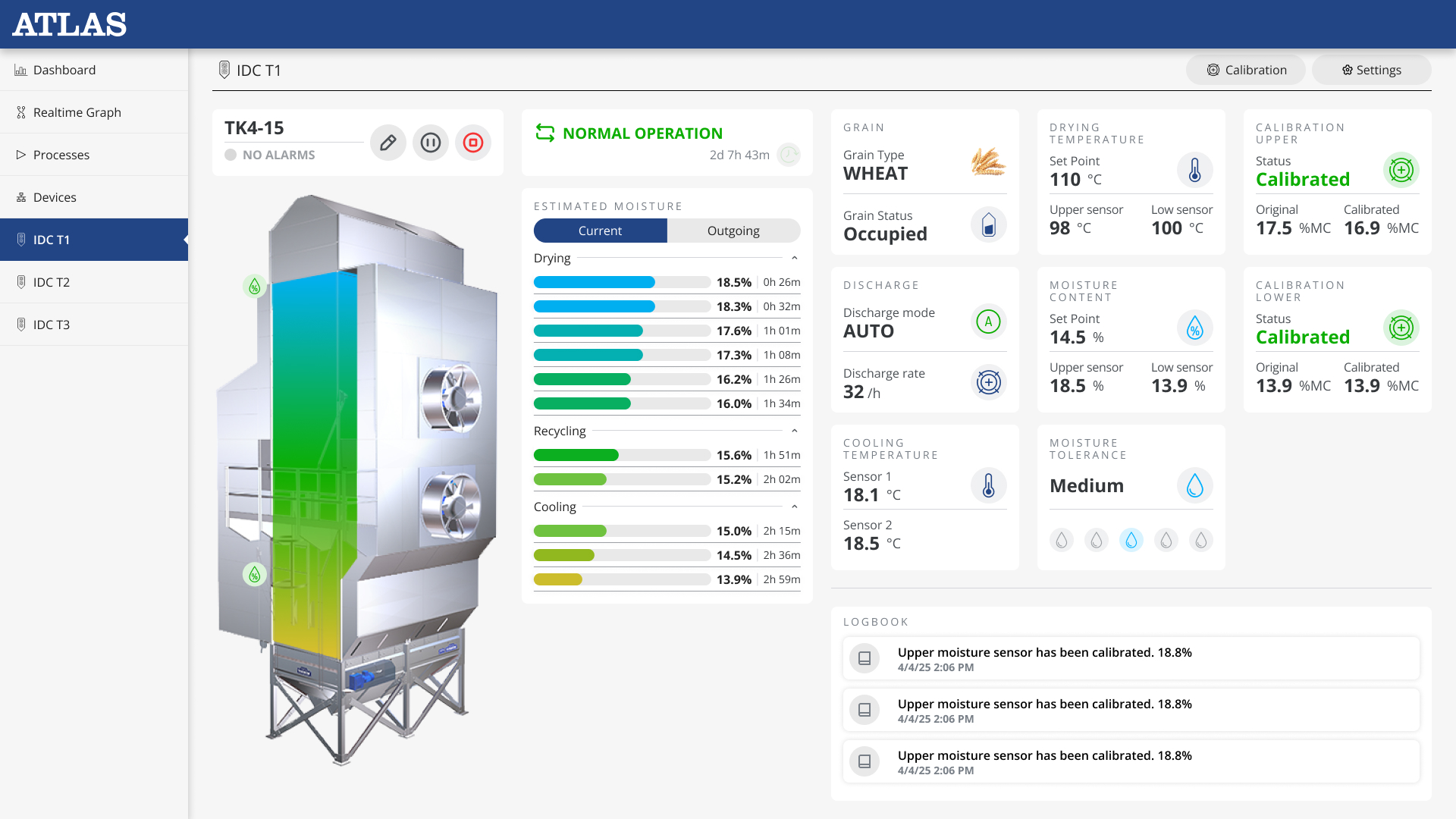Screen dimensions: 1456x819
Task: Select the highest moisture tolerance droplet
Action: pyautogui.click(x=1200, y=540)
